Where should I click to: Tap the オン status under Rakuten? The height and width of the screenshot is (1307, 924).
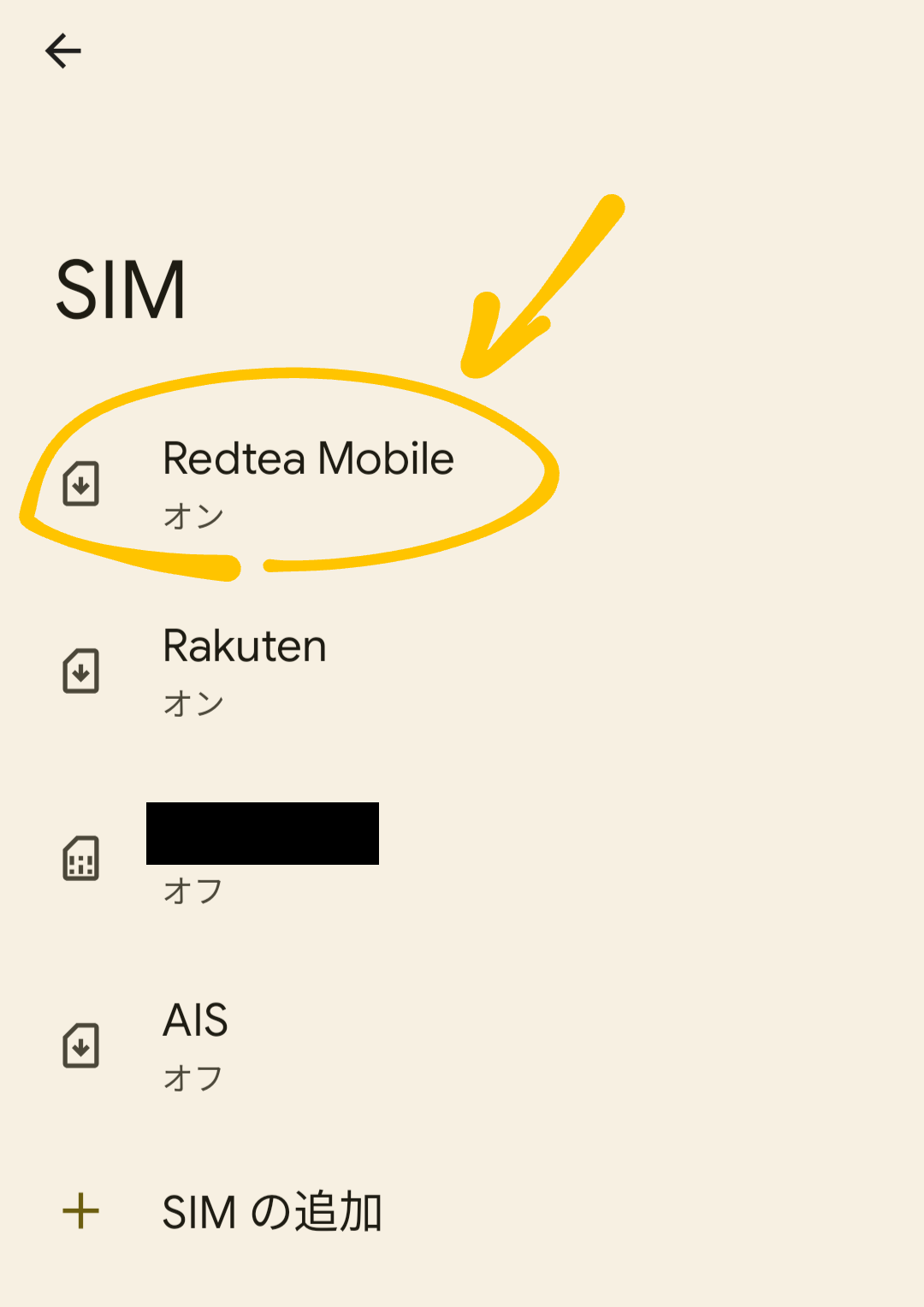[x=193, y=704]
